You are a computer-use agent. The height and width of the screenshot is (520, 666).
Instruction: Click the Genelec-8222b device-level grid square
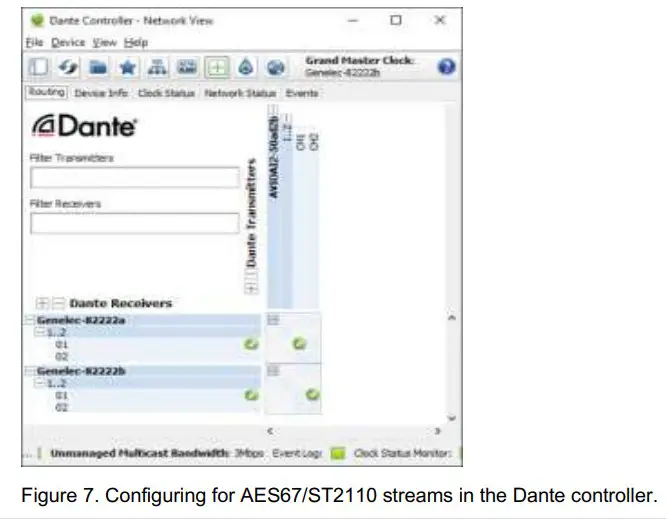273,371
